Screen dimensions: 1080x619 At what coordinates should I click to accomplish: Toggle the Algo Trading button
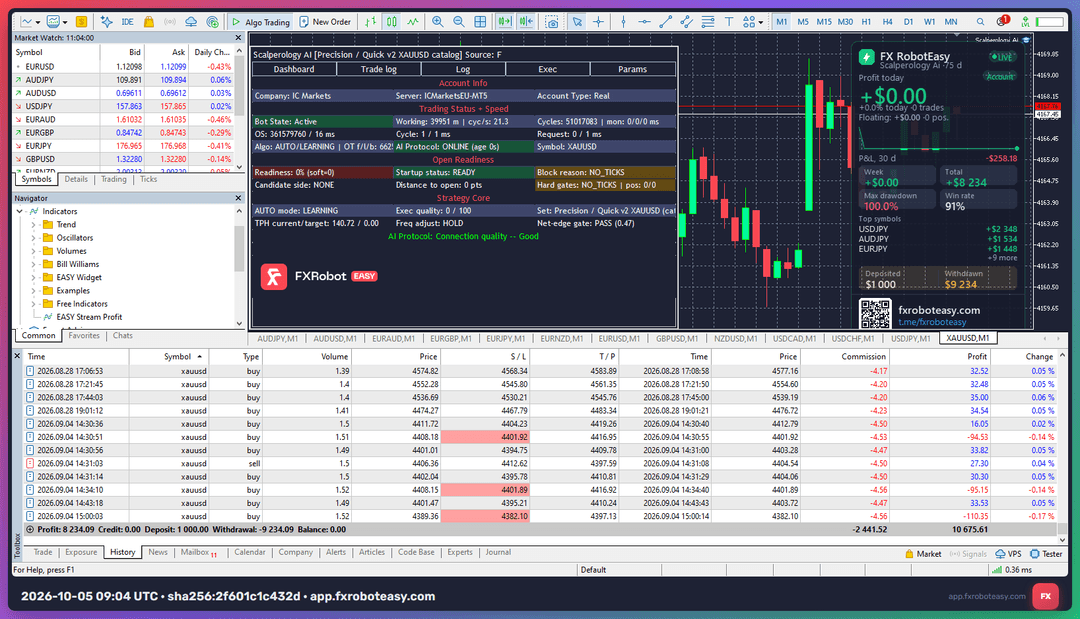[260, 21]
